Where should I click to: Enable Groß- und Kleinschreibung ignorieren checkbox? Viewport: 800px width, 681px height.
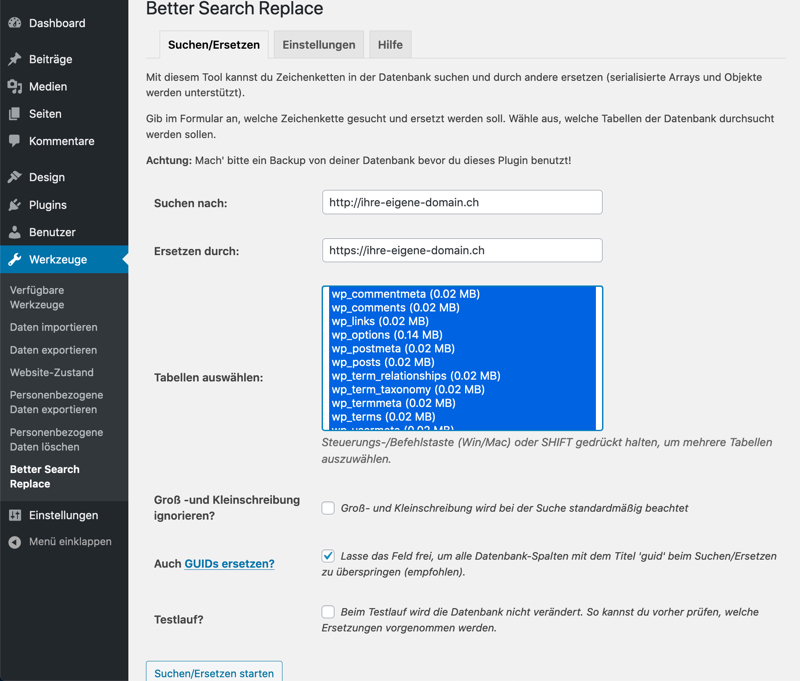pyautogui.click(x=328, y=508)
